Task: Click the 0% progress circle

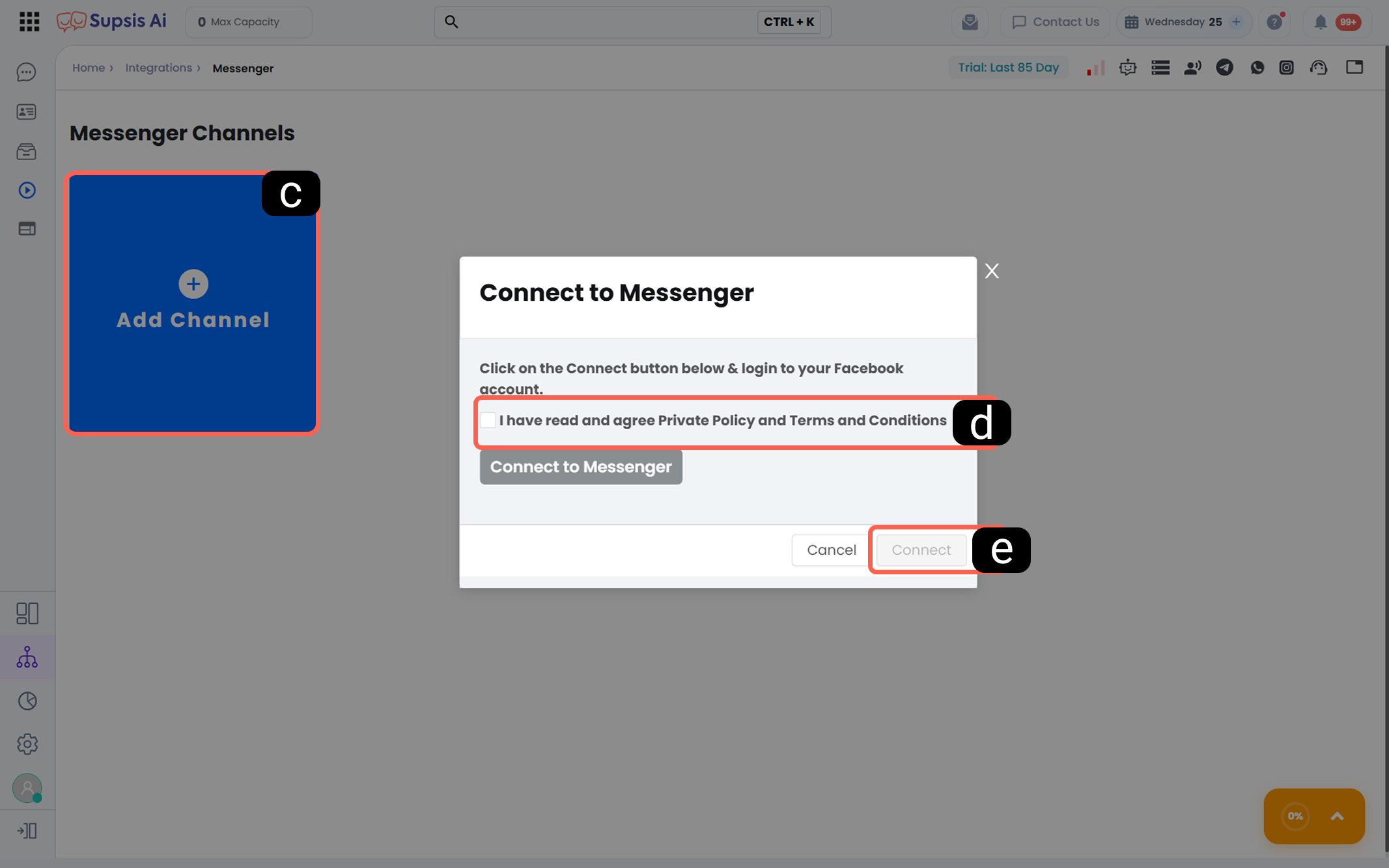Action: [x=1295, y=817]
